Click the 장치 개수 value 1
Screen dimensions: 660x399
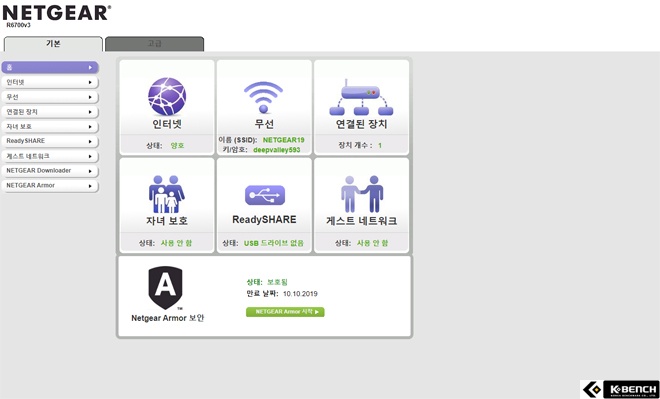pos(380,146)
